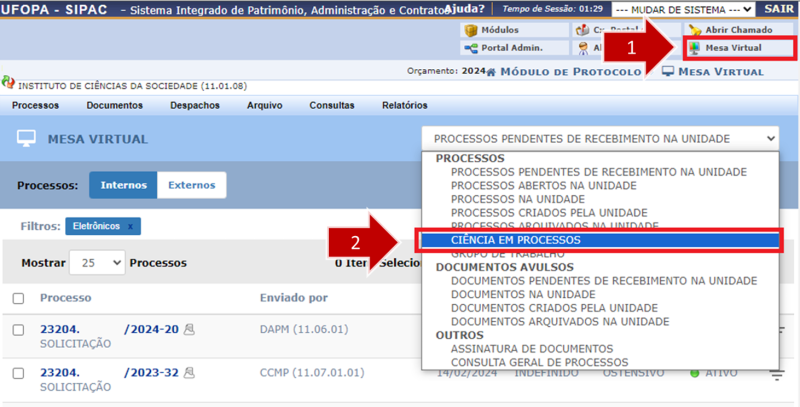The image size is (800, 407).
Task: Click the Abrir Chamado icon
Action: pos(694,30)
